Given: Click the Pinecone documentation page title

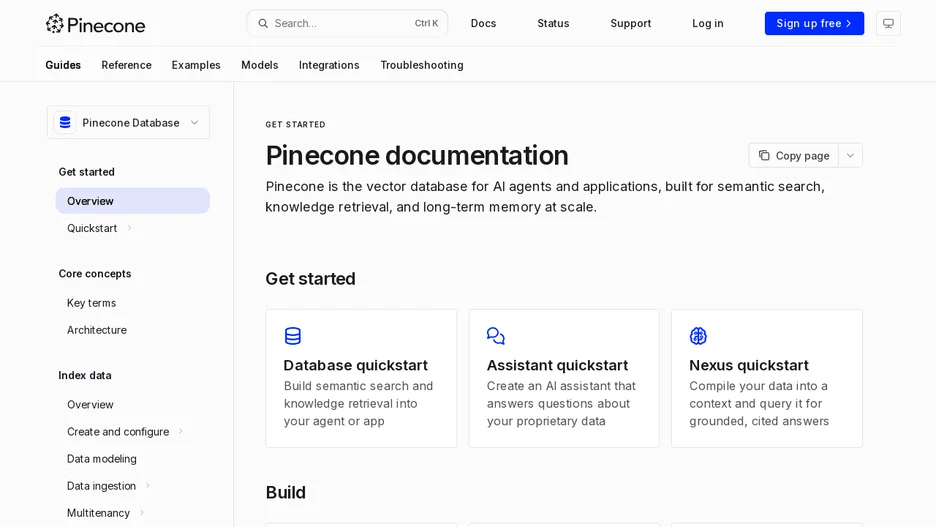Looking at the screenshot, I should tap(417, 155).
